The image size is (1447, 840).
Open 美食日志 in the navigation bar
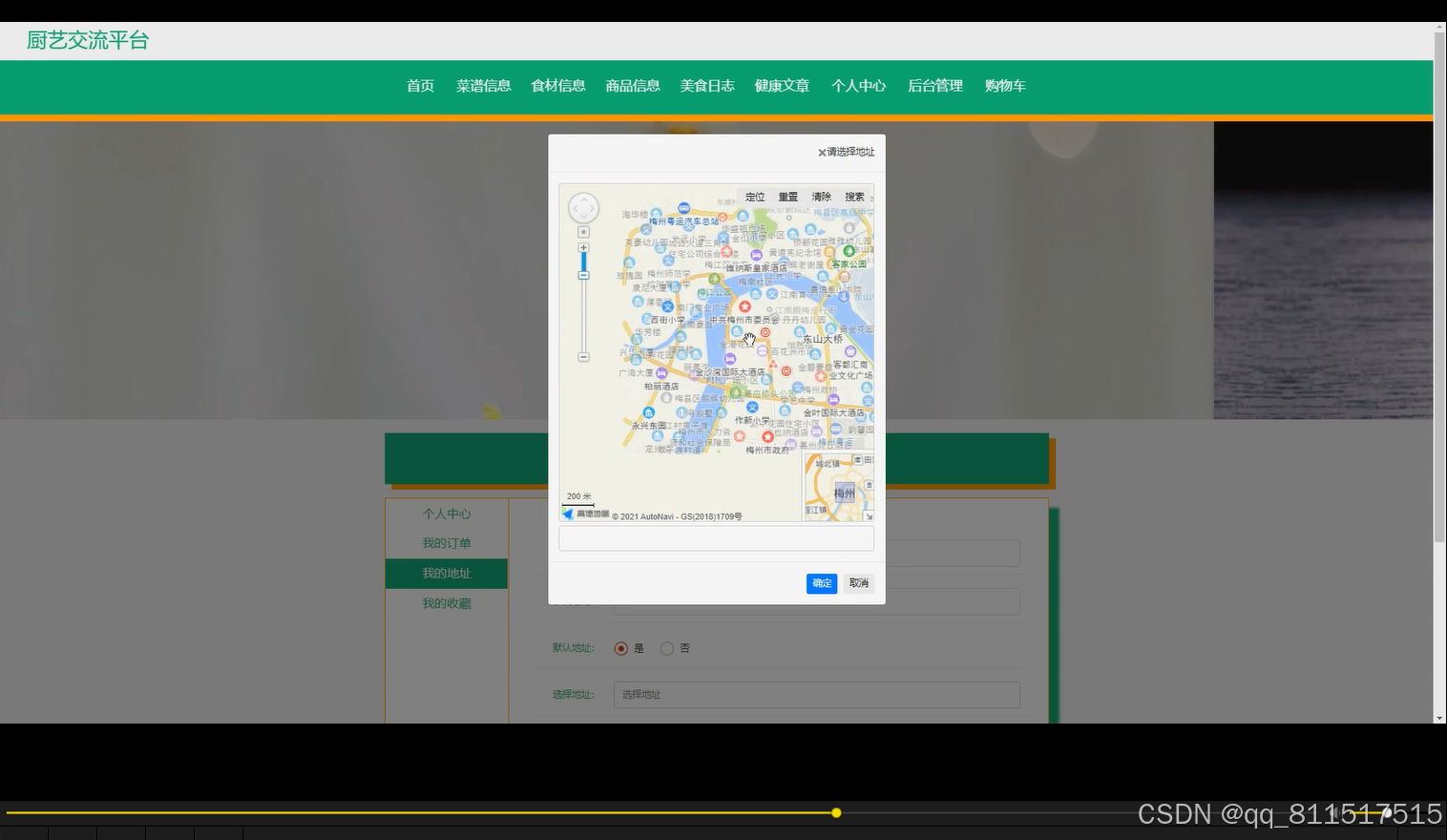coord(706,86)
